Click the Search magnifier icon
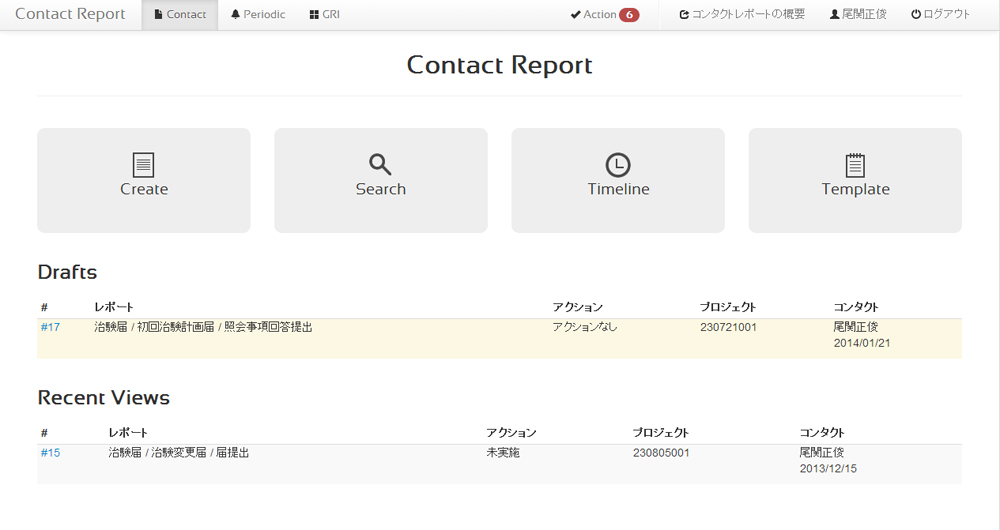Viewport: 1000px width, 530px height. tap(380, 165)
